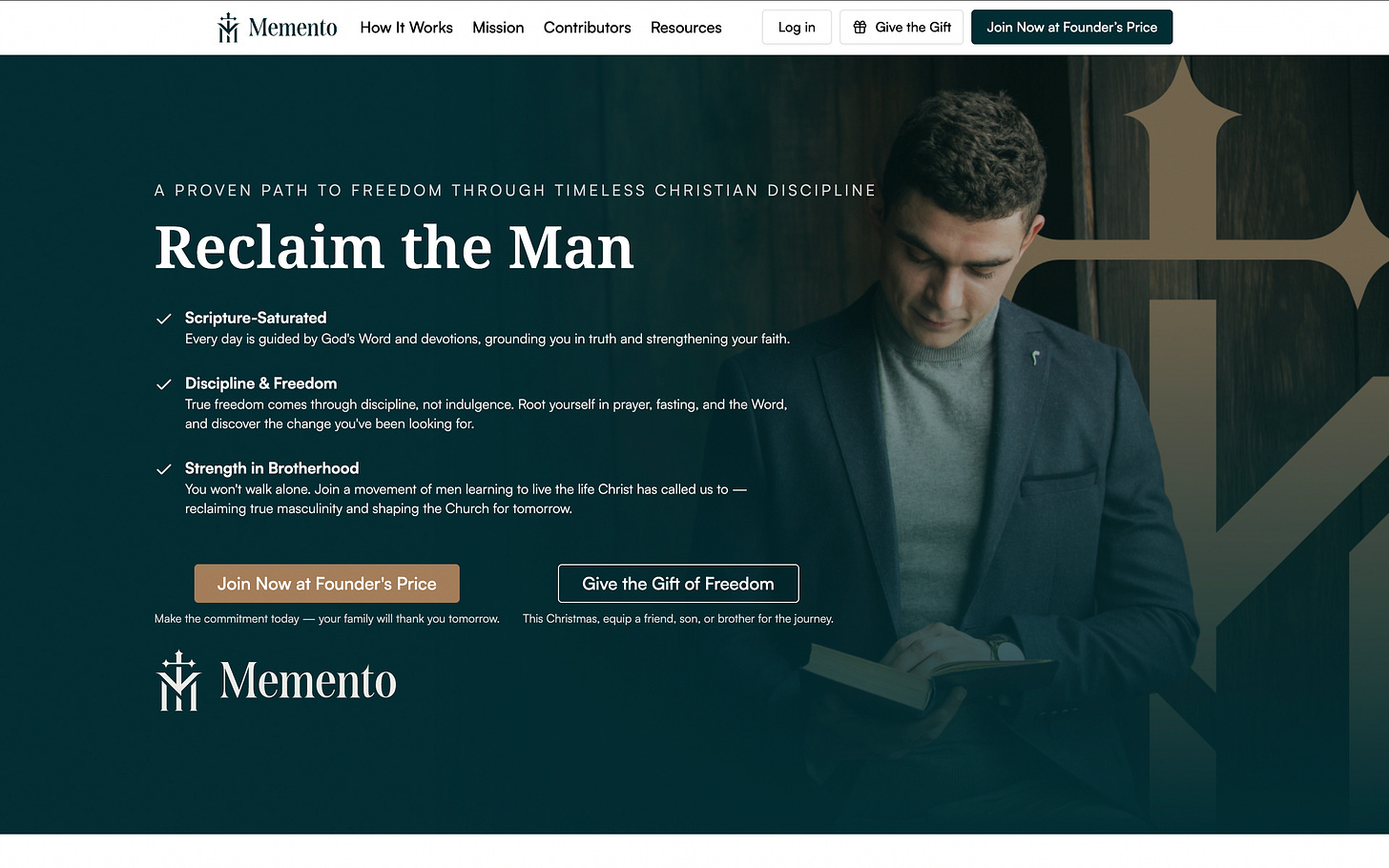Go to the Contributors page
The height and width of the screenshot is (868, 1389).
point(588,28)
